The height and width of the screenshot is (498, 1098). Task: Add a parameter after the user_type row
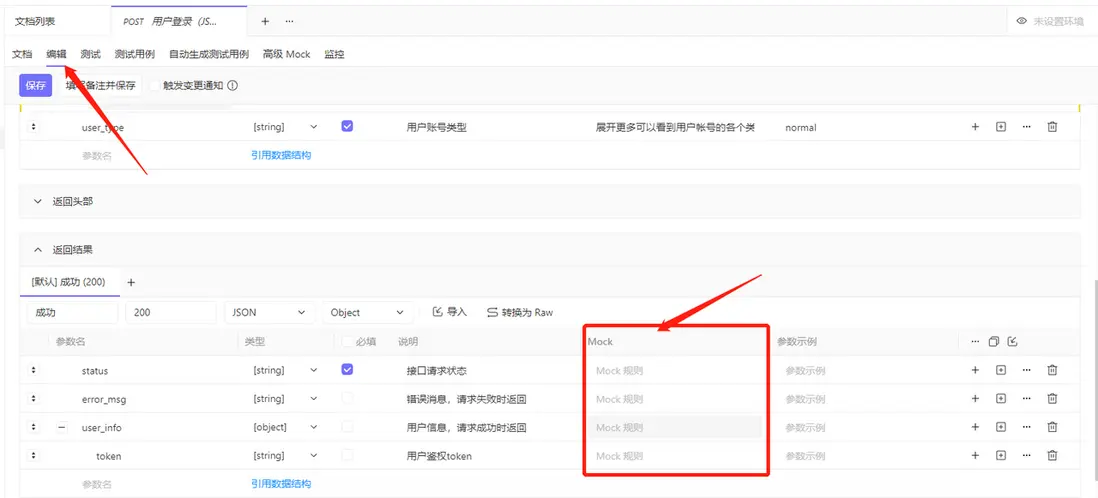pyautogui.click(x=975, y=127)
